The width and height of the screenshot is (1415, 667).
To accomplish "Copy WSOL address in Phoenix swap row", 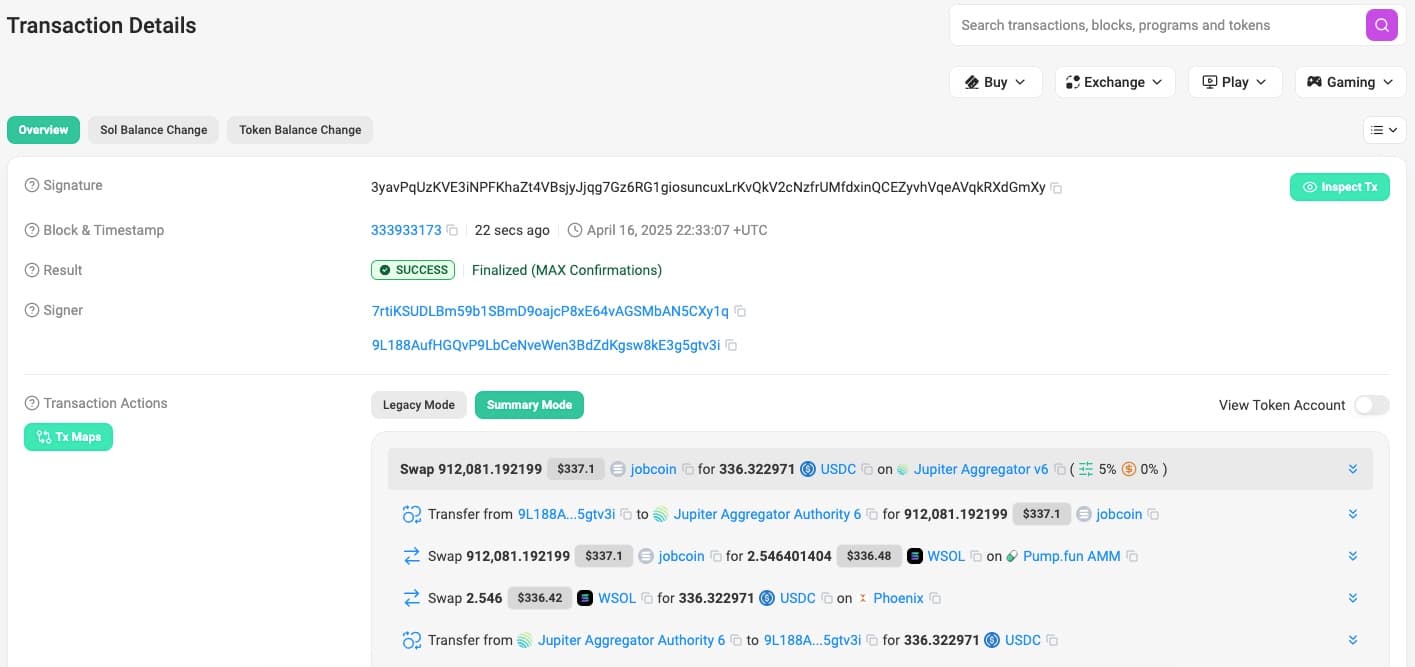I will [647, 598].
